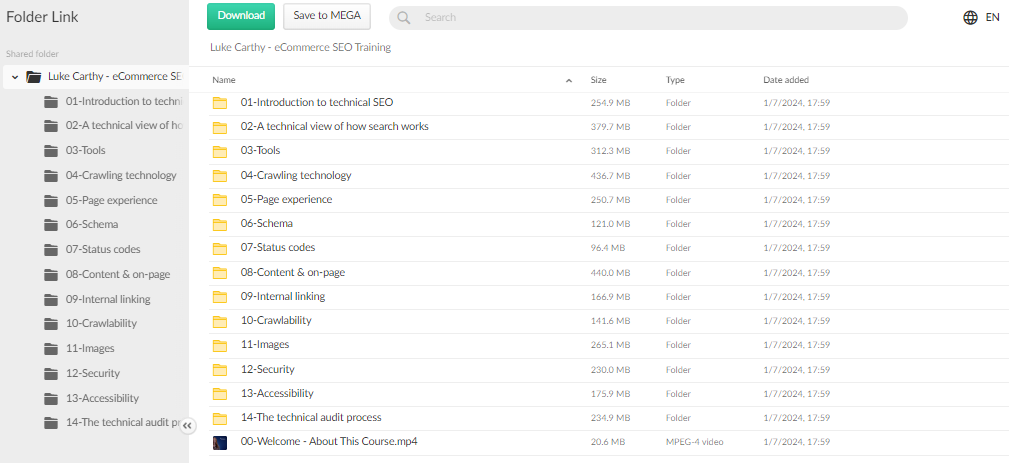Open sidebar folder 07-Status codes
1009x463 pixels.
pos(103,250)
